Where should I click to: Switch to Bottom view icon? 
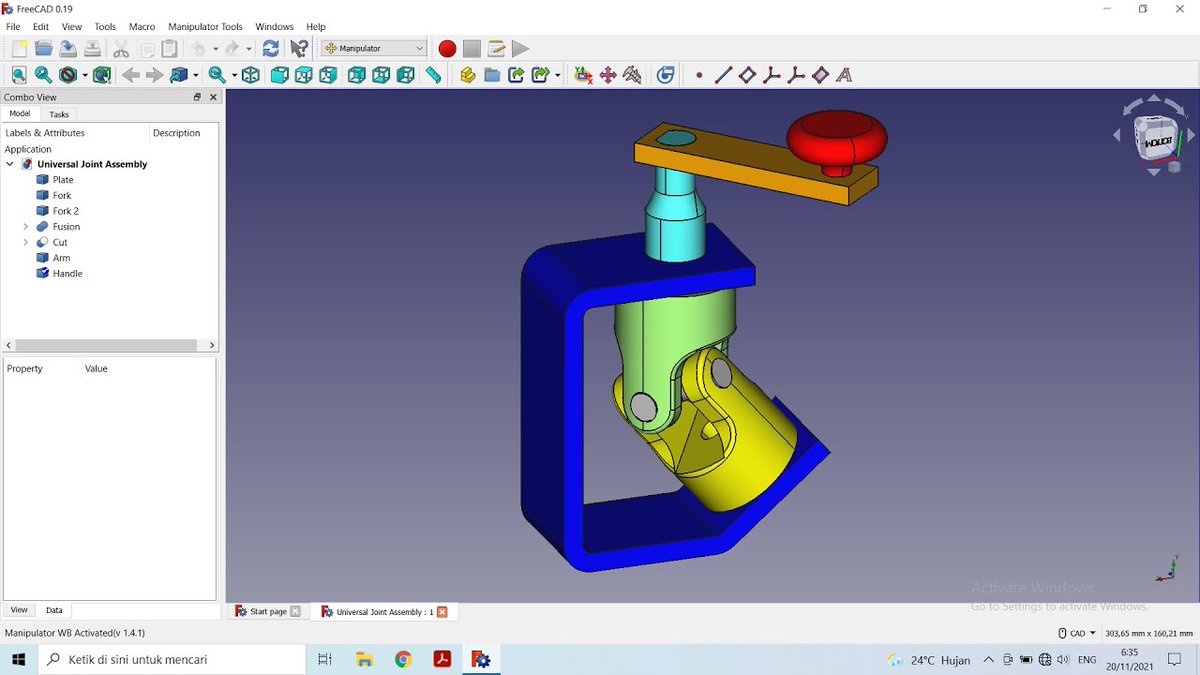click(381, 75)
